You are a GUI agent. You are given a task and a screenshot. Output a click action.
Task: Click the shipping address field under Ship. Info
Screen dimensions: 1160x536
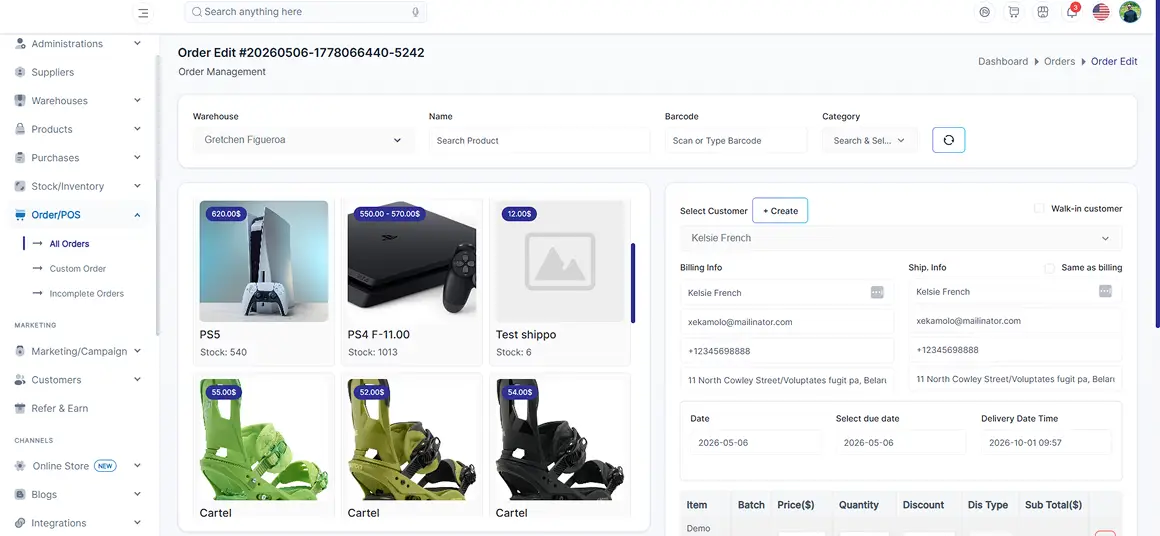(1015, 379)
